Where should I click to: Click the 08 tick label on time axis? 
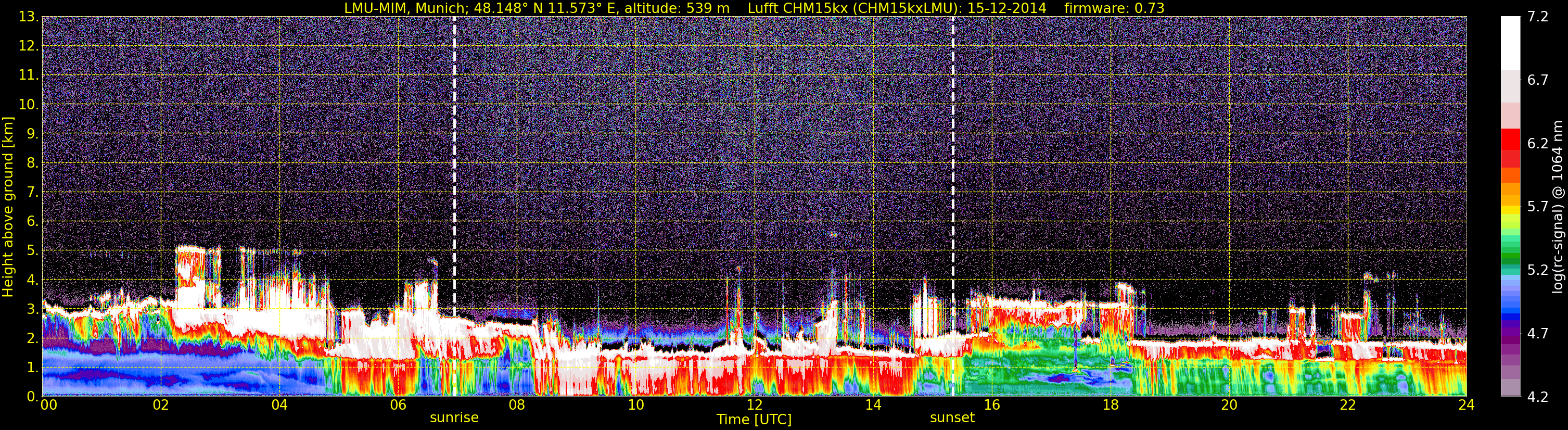tap(517, 406)
